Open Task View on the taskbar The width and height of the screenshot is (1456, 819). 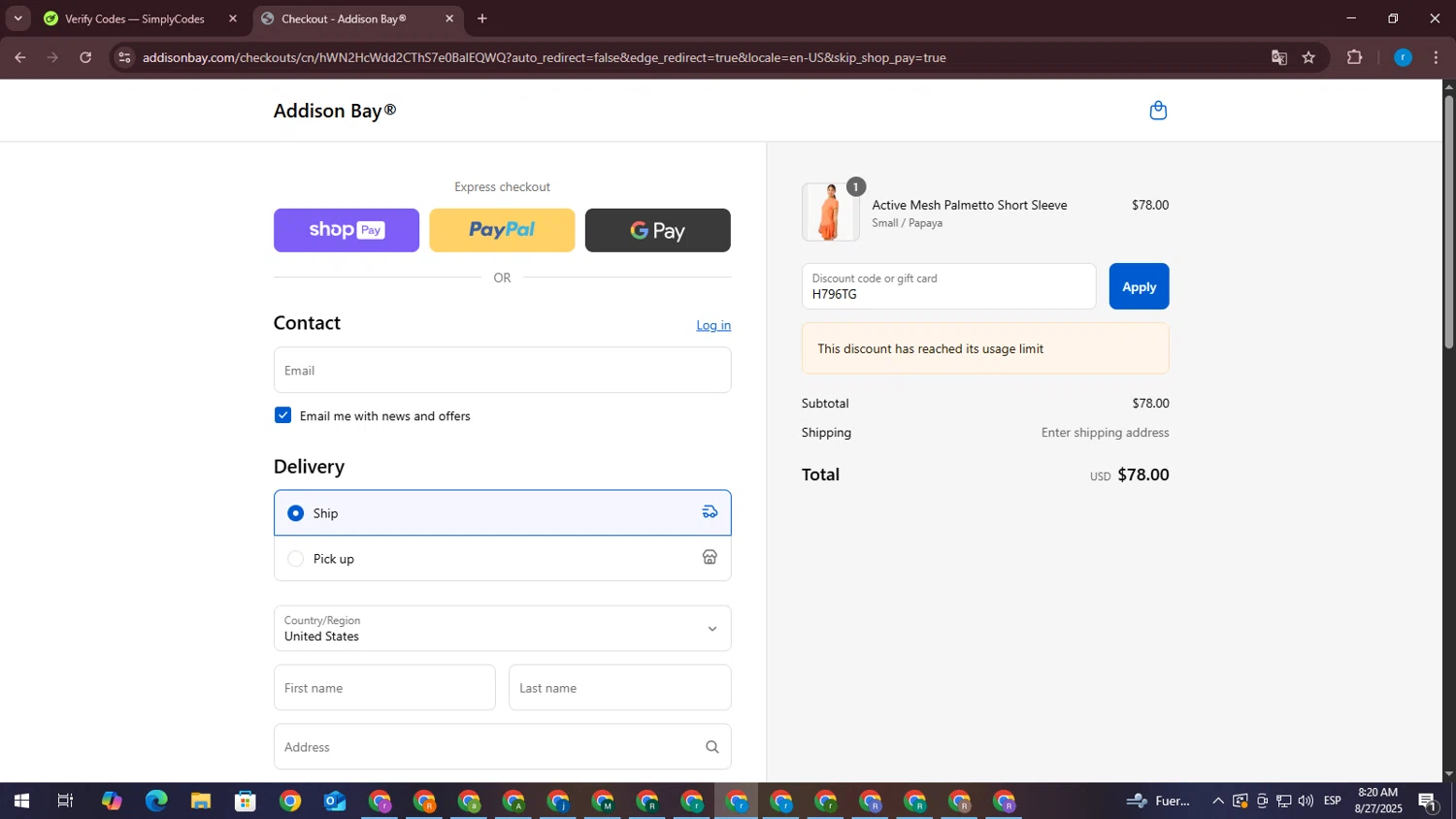tap(65, 802)
